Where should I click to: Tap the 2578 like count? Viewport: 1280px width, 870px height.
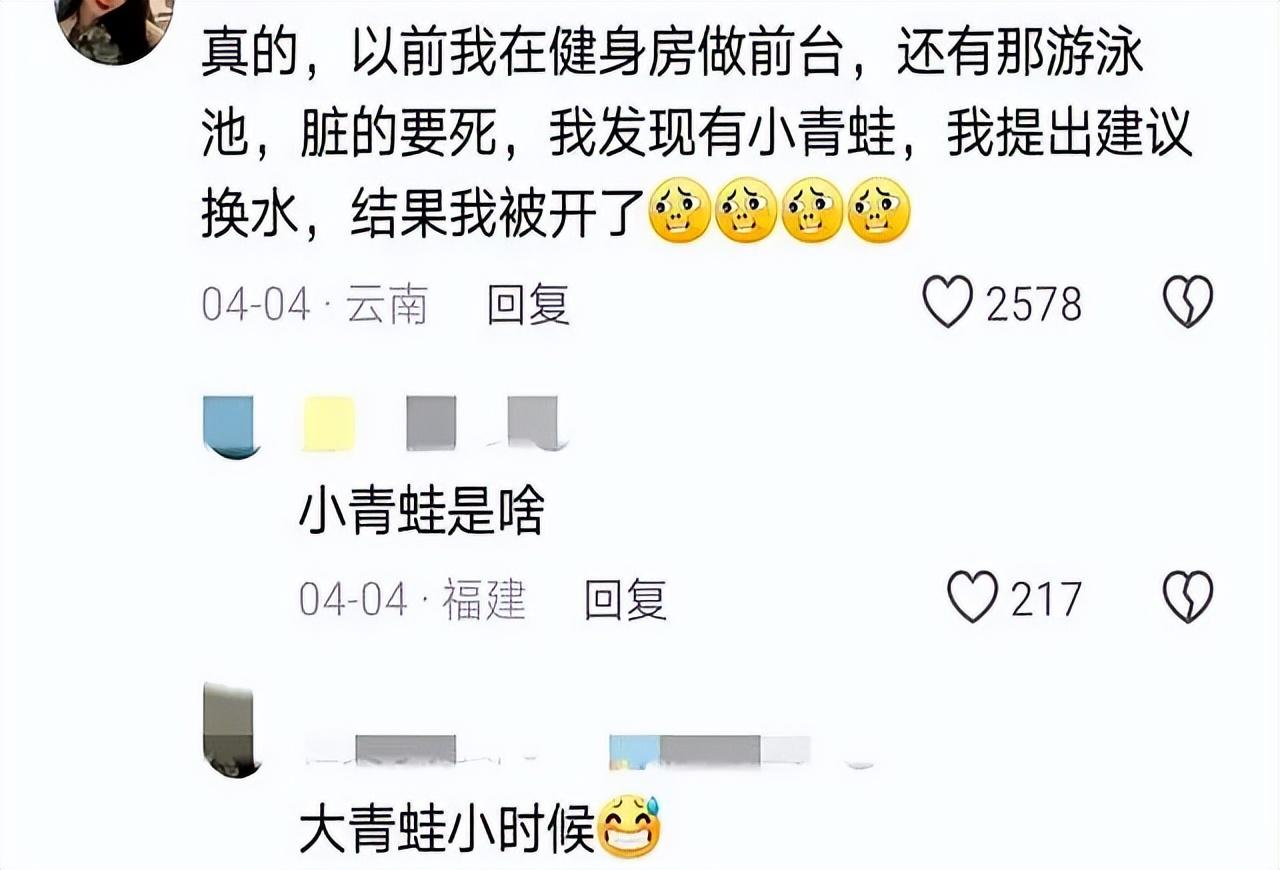click(1034, 304)
